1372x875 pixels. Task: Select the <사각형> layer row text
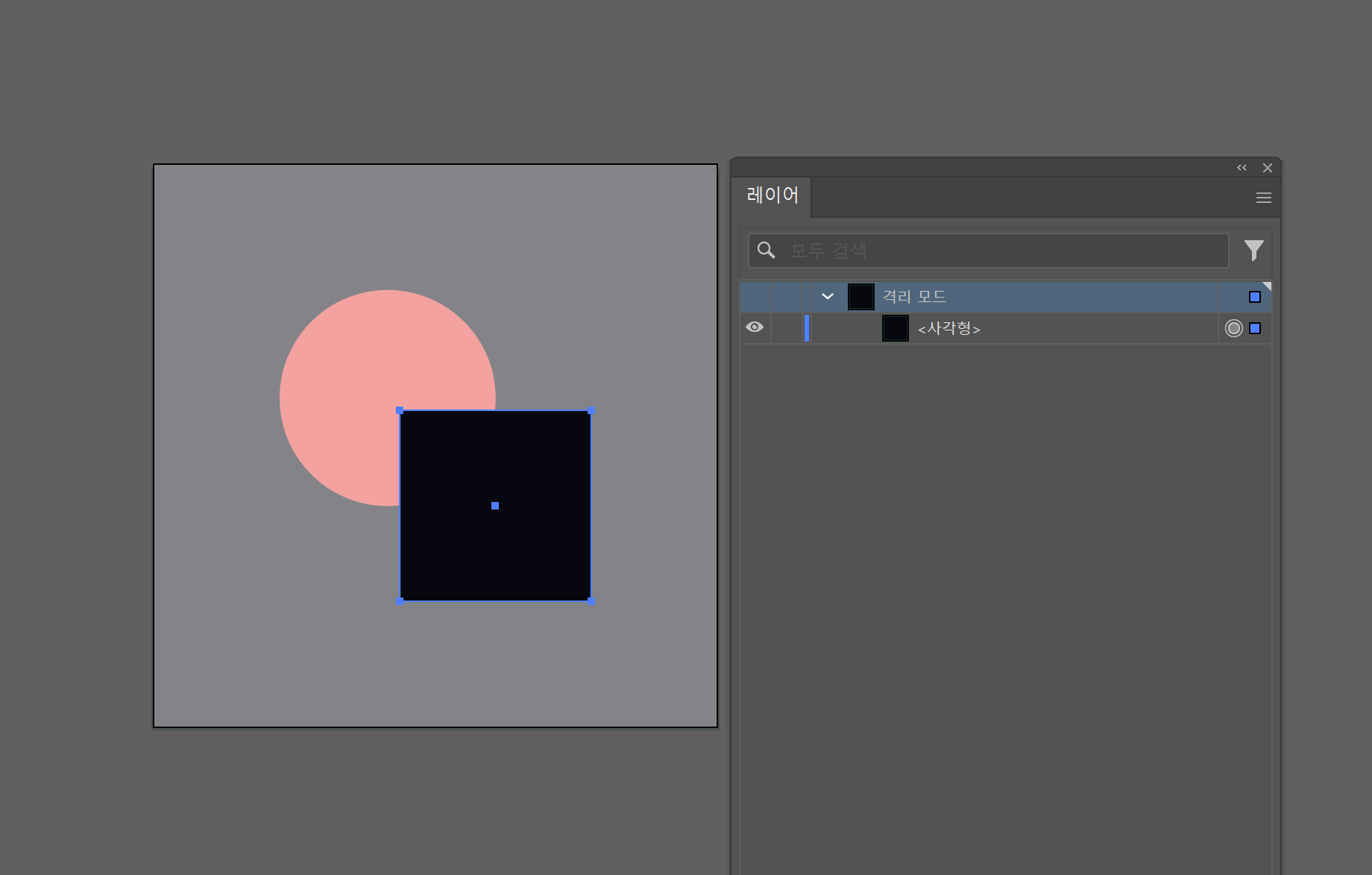(948, 328)
